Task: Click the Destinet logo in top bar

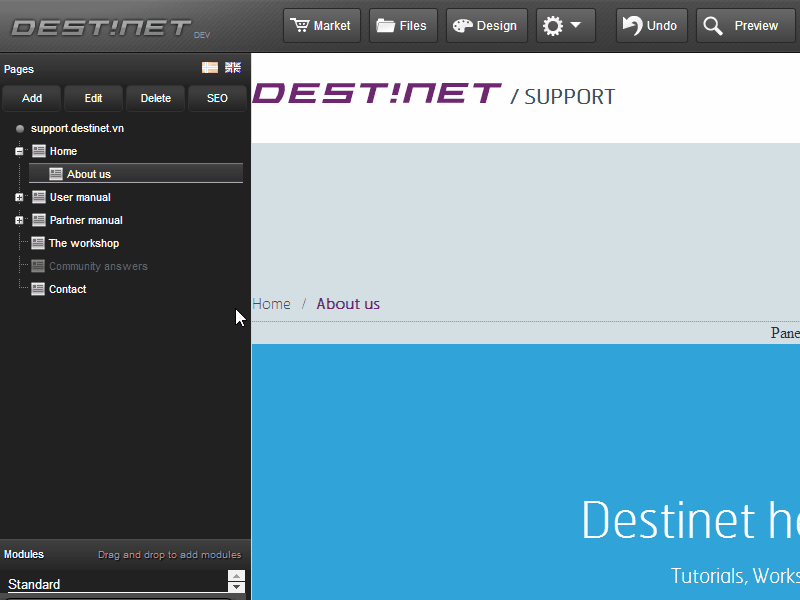Action: (100, 27)
